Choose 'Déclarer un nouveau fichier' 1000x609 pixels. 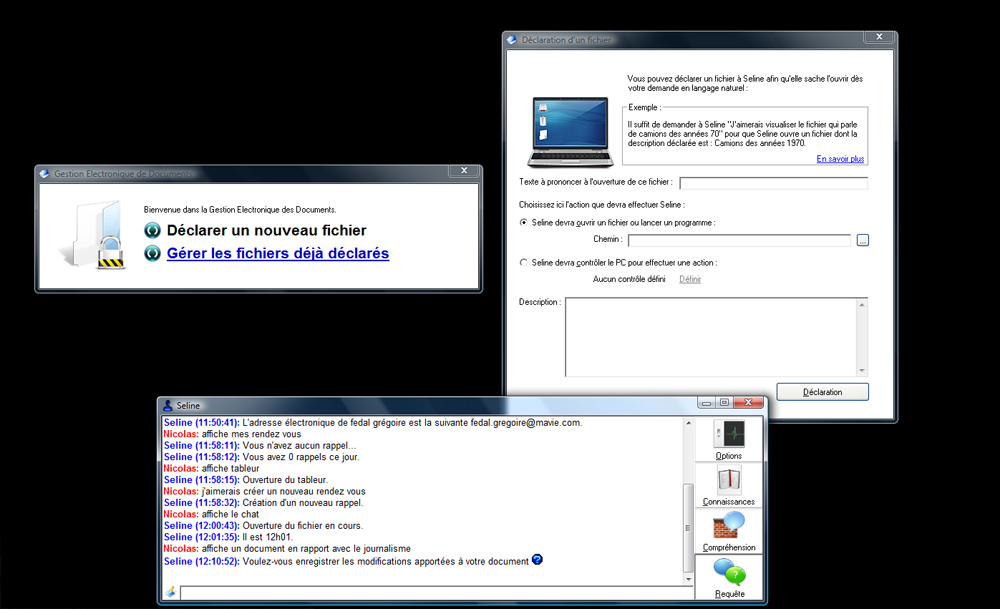[266, 230]
